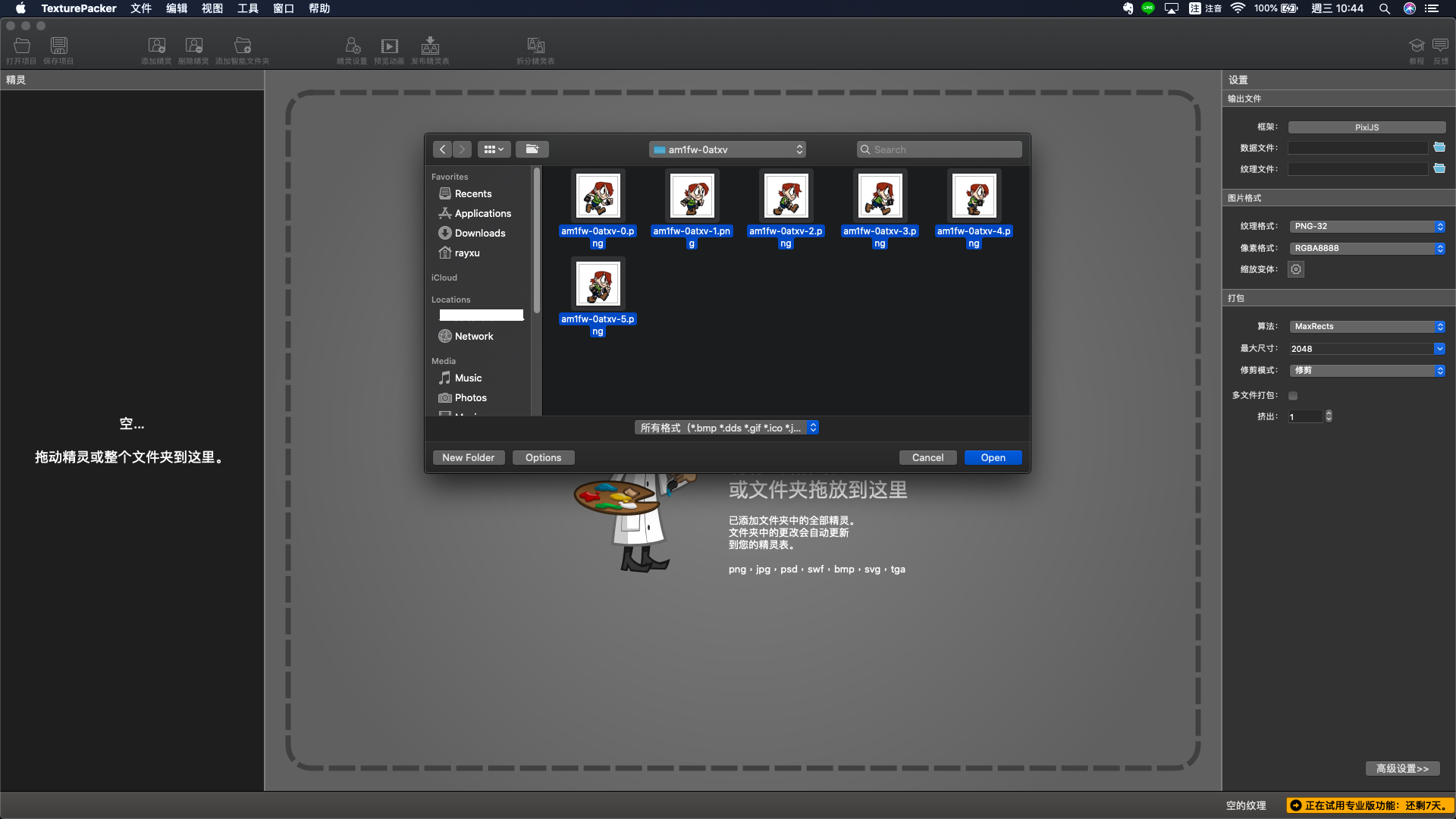Click the Downloads sidebar item
This screenshot has height=819, width=1456.
[479, 233]
